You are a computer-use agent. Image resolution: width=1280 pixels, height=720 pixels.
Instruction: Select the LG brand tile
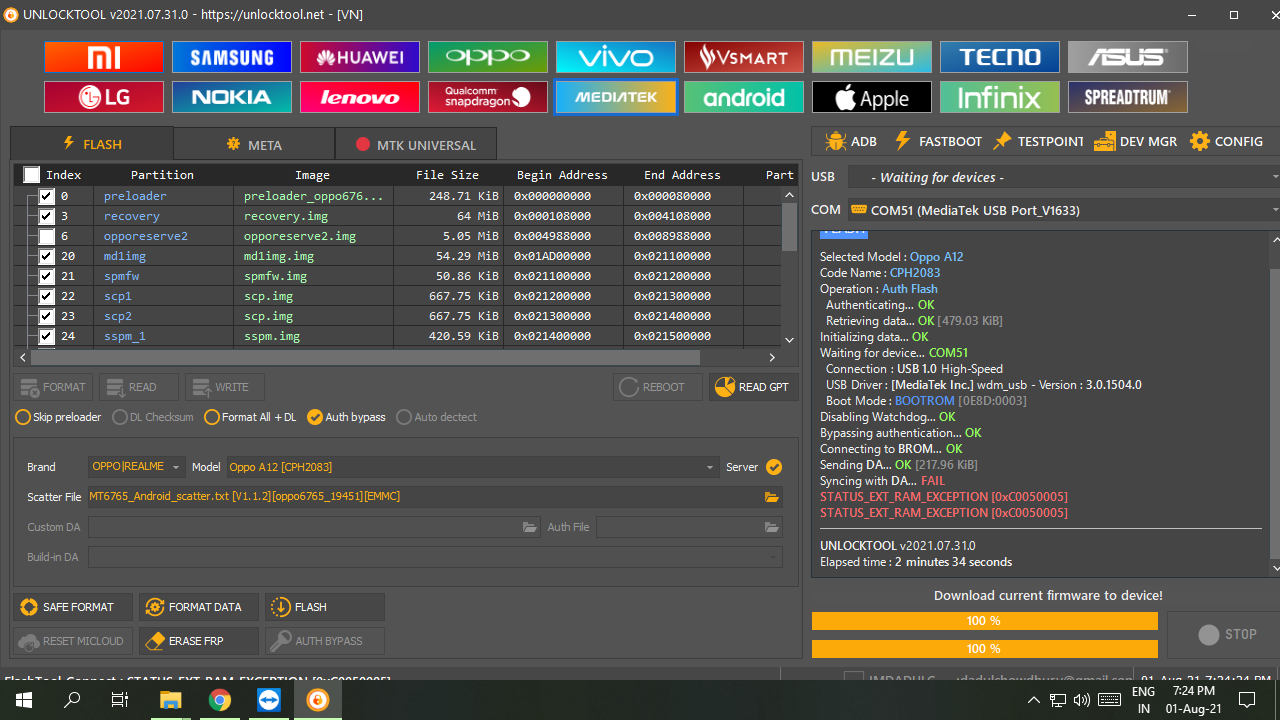pyautogui.click(x=104, y=97)
